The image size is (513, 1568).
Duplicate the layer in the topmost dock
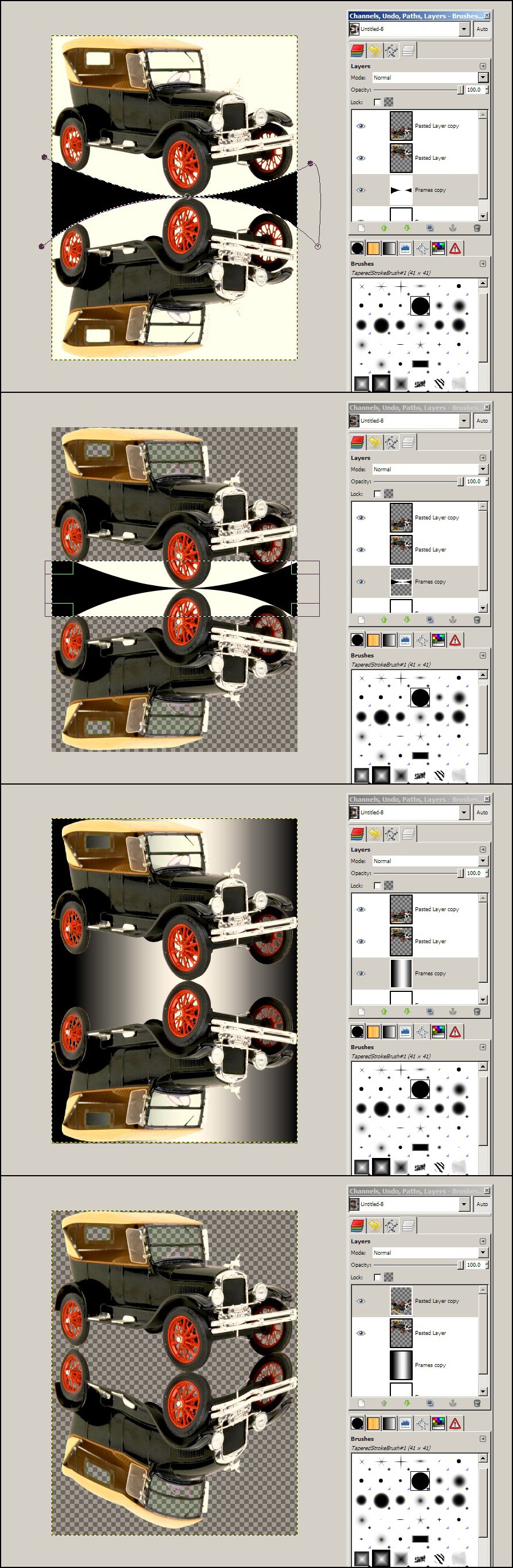point(430,228)
